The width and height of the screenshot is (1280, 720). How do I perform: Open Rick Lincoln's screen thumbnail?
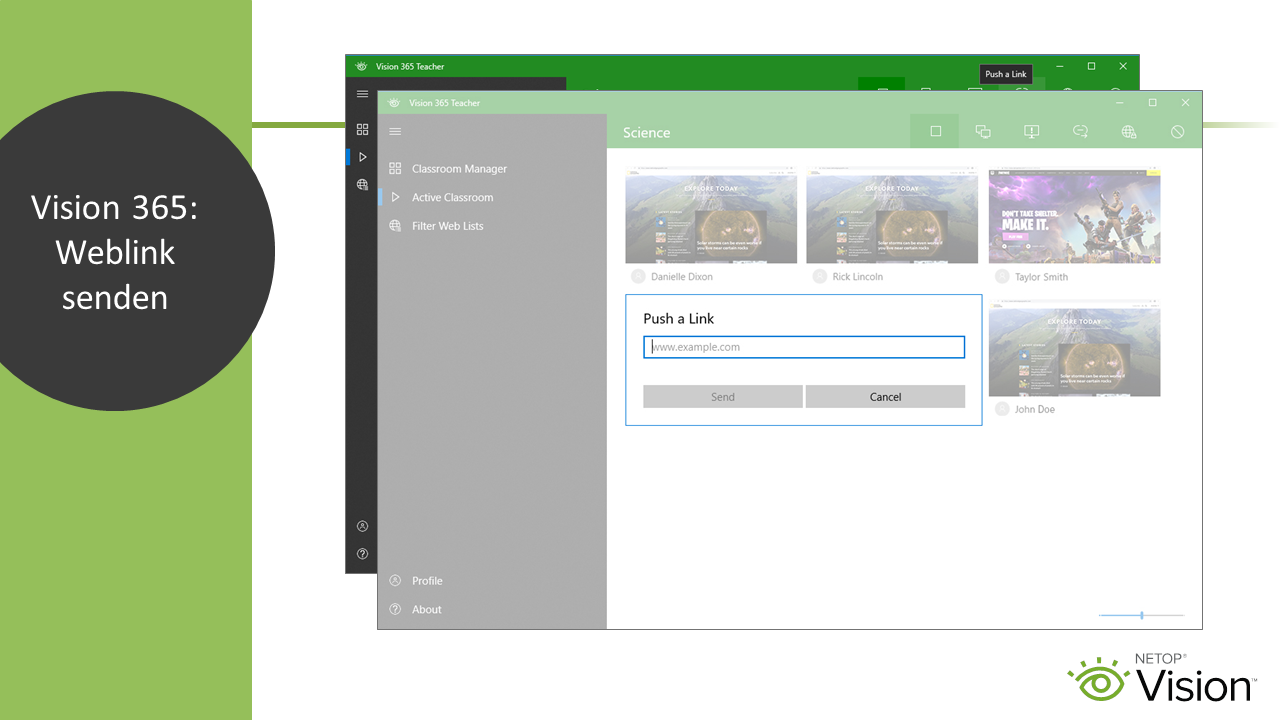pyautogui.click(x=892, y=216)
